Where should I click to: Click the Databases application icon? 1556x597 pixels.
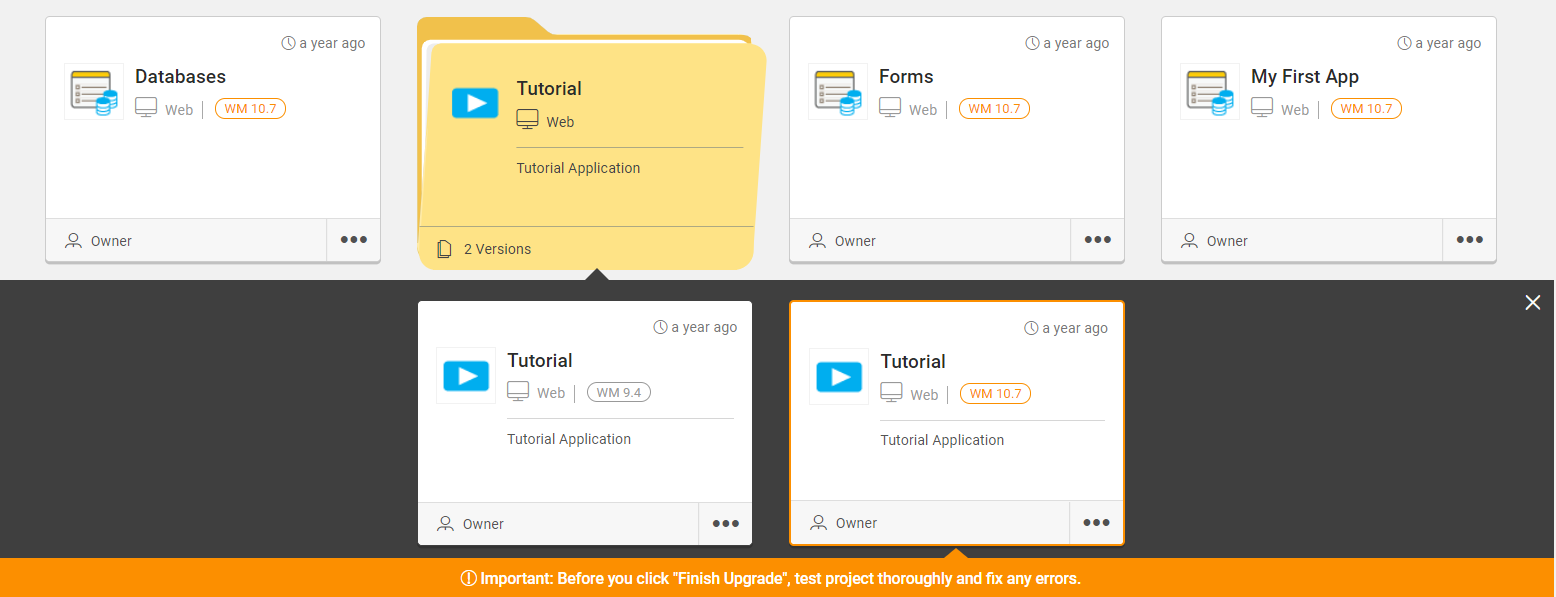[x=93, y=91]
